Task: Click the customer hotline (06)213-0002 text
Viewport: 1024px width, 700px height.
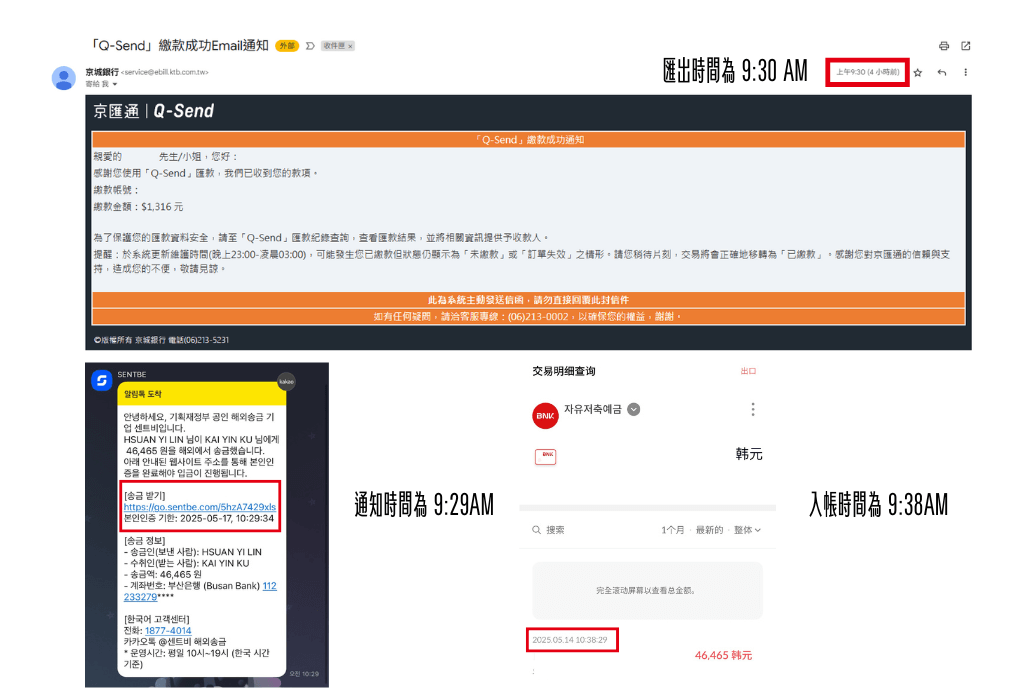Action: tap(538, 317)
